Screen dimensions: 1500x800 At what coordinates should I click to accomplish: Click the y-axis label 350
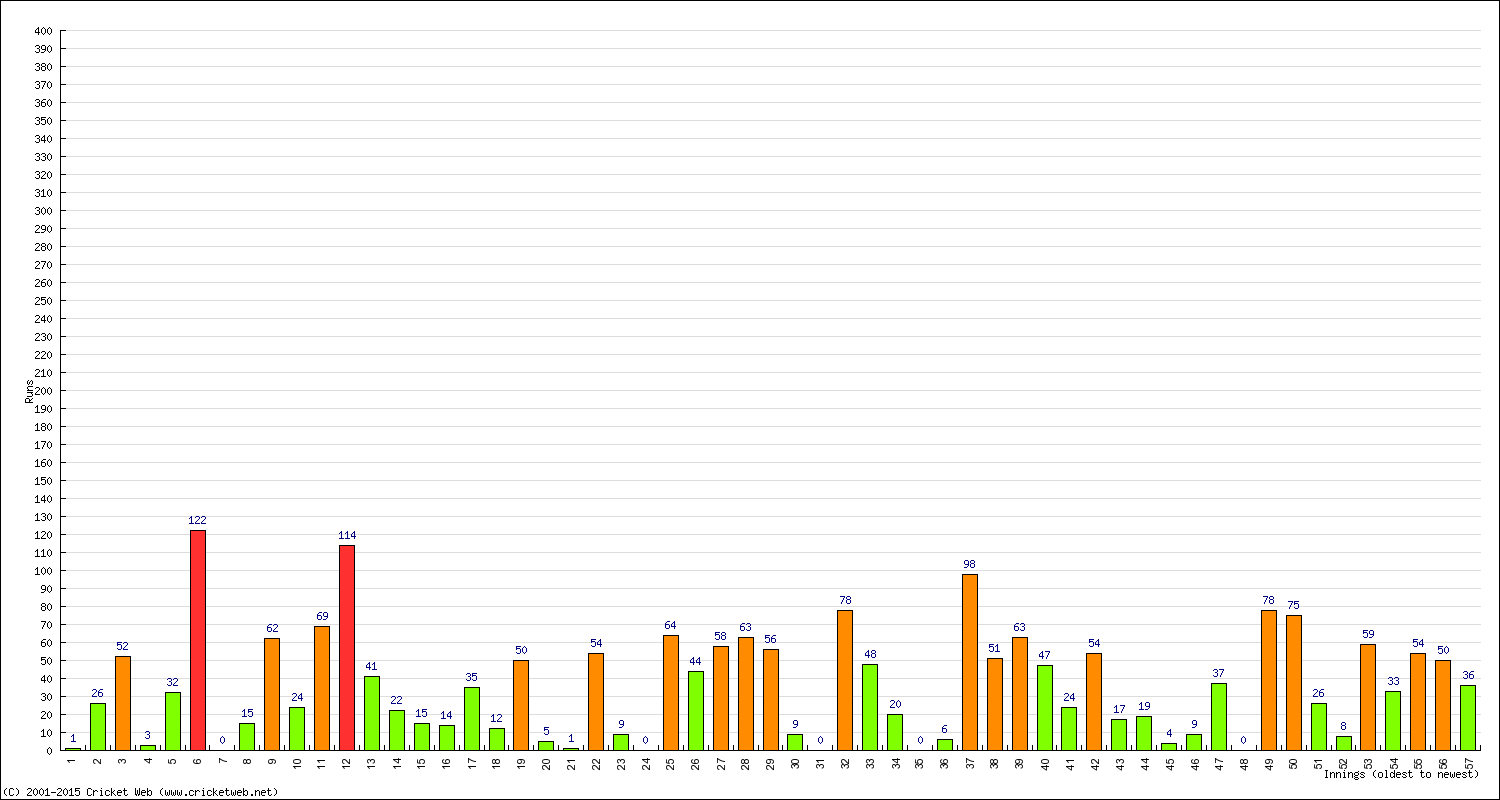[x=43, y=121]
